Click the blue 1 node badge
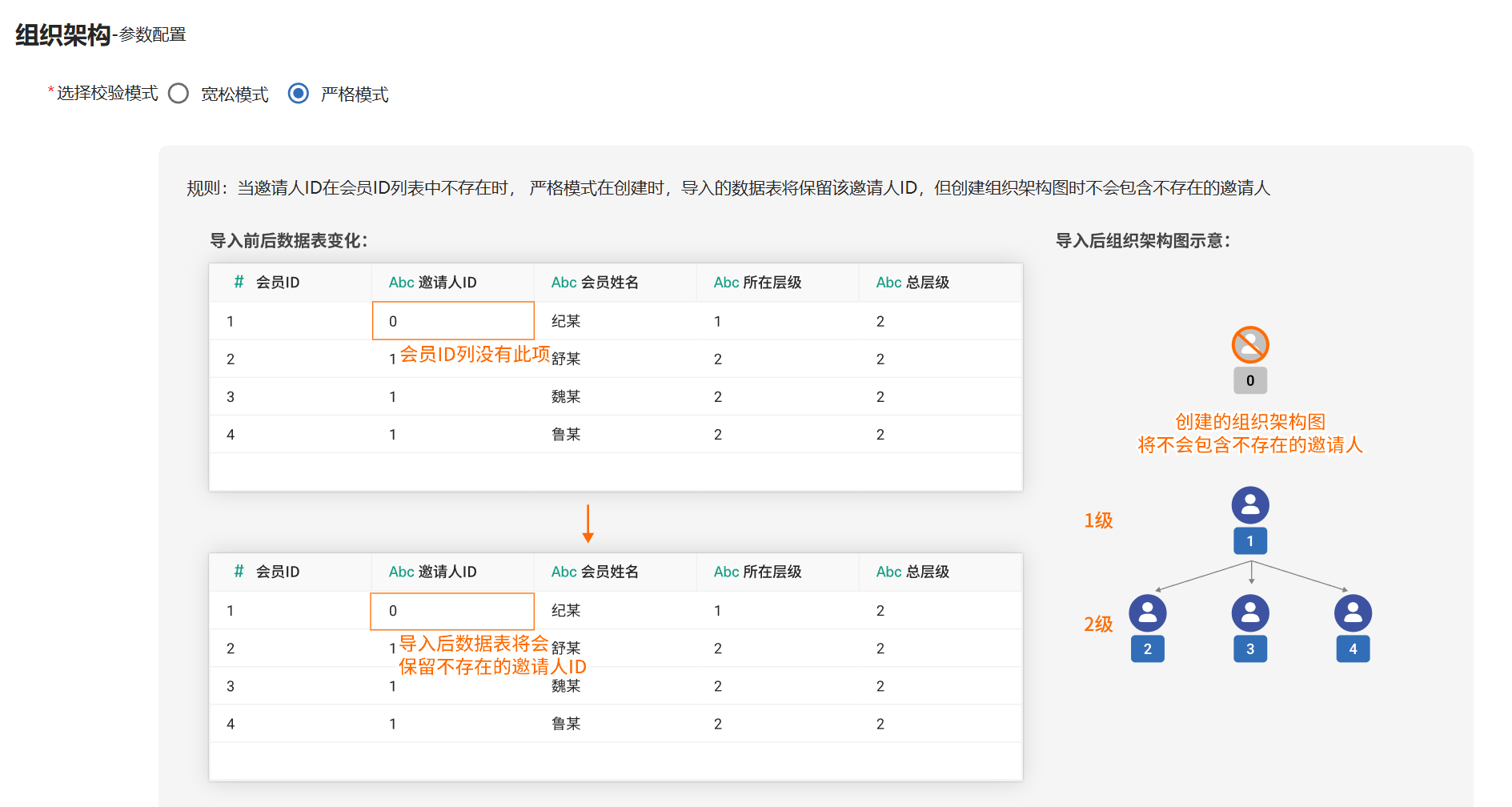This screenshot has height=807, width=1512. pos(1249,541)
